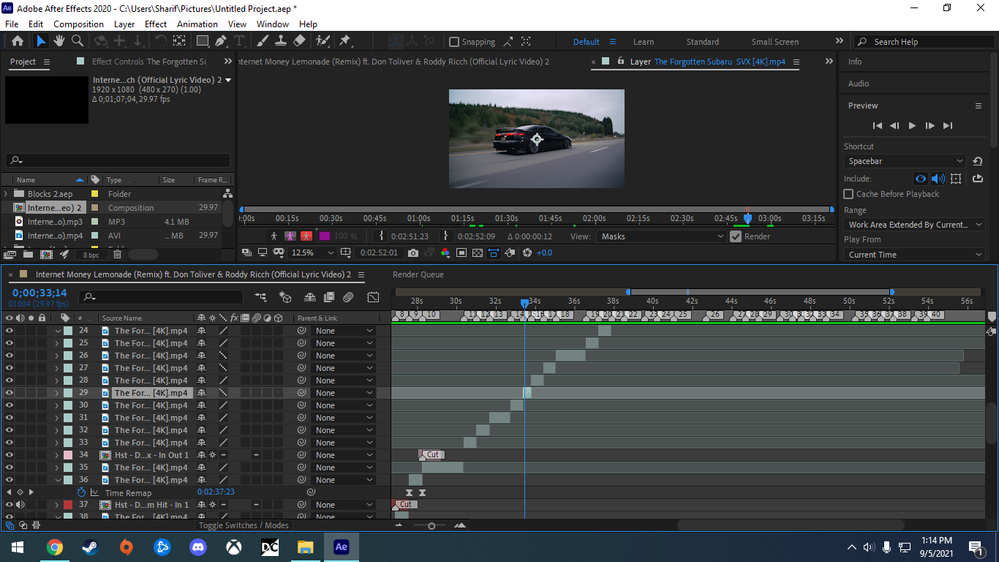Hide layer 34 Hst In Out 1 eye icon
Image resolution: width=999 pixels, height=562 pixels.
coord(9,455)
